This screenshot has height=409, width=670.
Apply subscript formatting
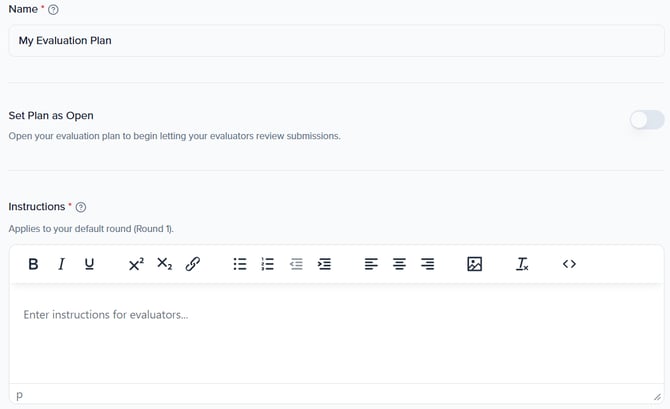pyautogui.click(x=165, y=264)
